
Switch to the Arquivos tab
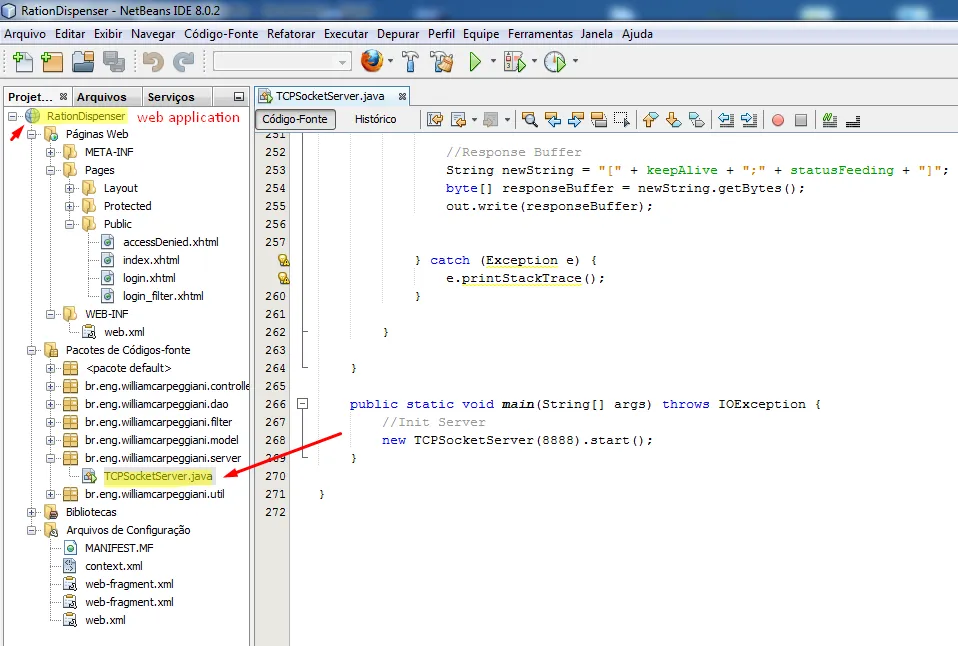[x=101, y=97]
